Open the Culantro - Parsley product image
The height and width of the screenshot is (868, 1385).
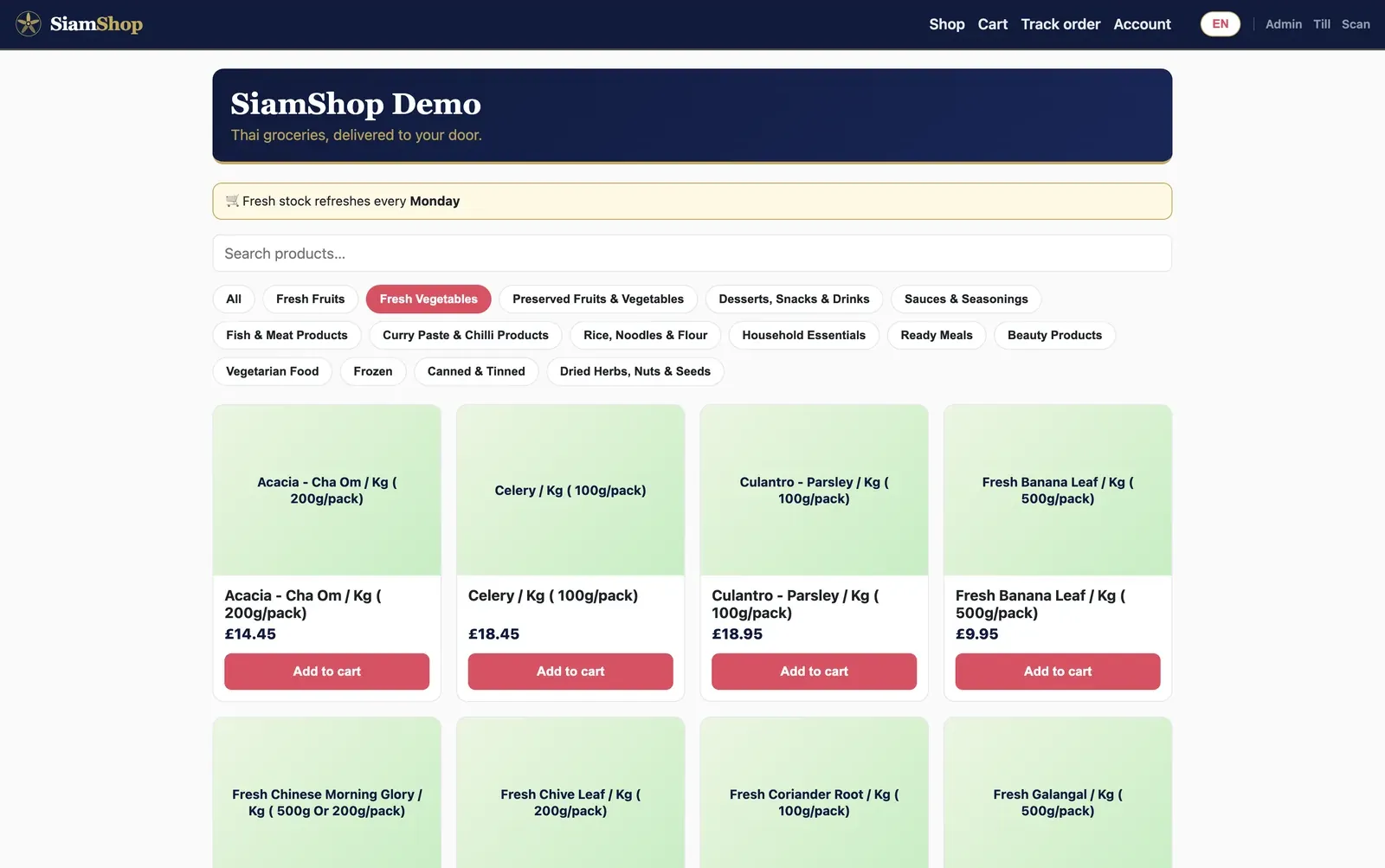(x=814, y=490)
